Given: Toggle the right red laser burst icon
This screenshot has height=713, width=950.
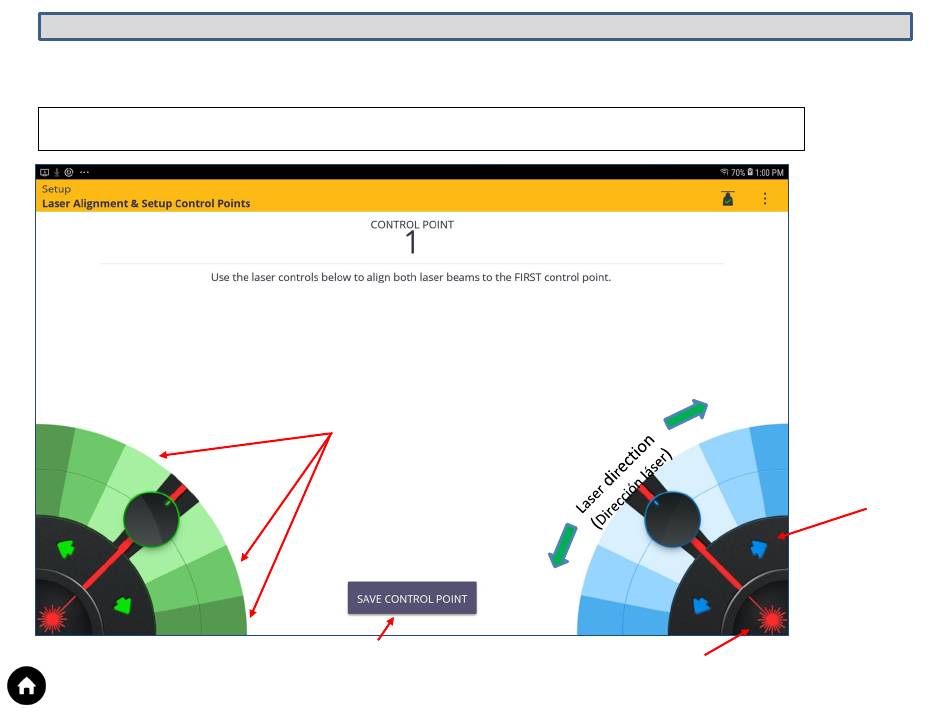Looking at the screenshot, I should click(x=772, y=619).
